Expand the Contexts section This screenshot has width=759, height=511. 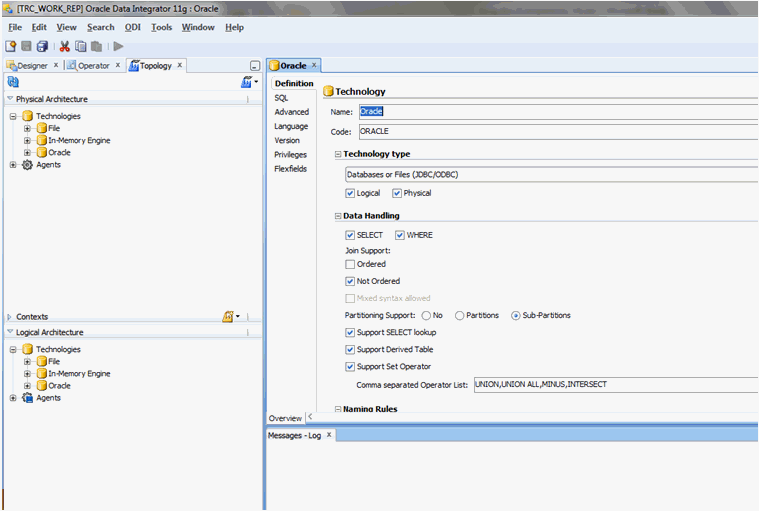[x=10, y=317]
